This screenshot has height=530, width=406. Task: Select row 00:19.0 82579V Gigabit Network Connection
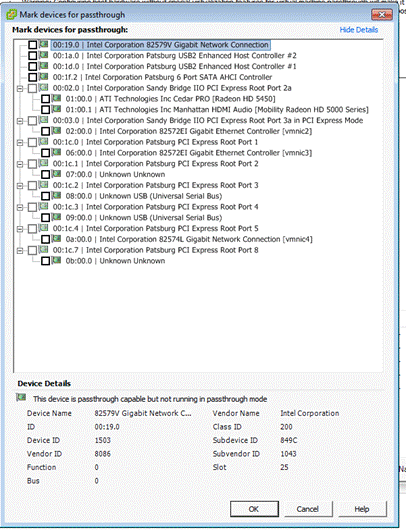(x=161, y=45)
